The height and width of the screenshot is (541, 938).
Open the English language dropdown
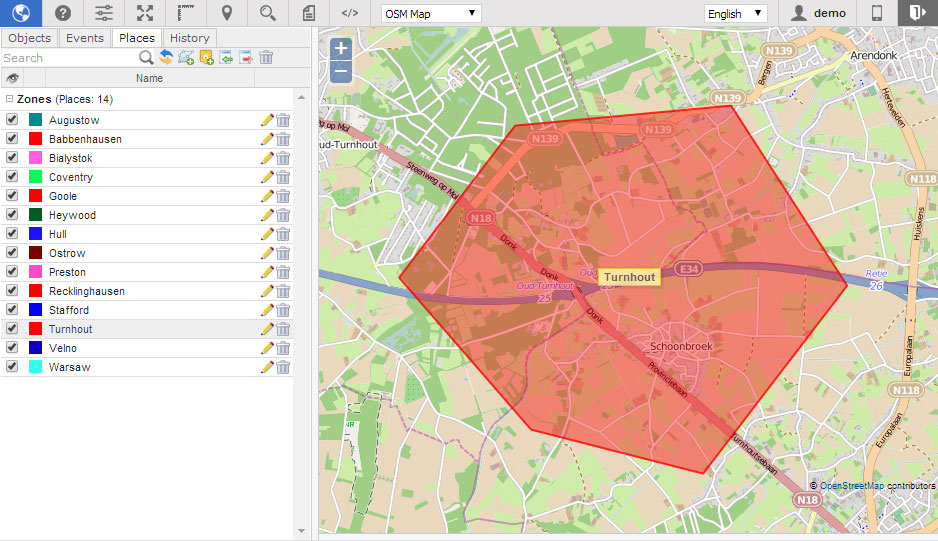(735, 13)
